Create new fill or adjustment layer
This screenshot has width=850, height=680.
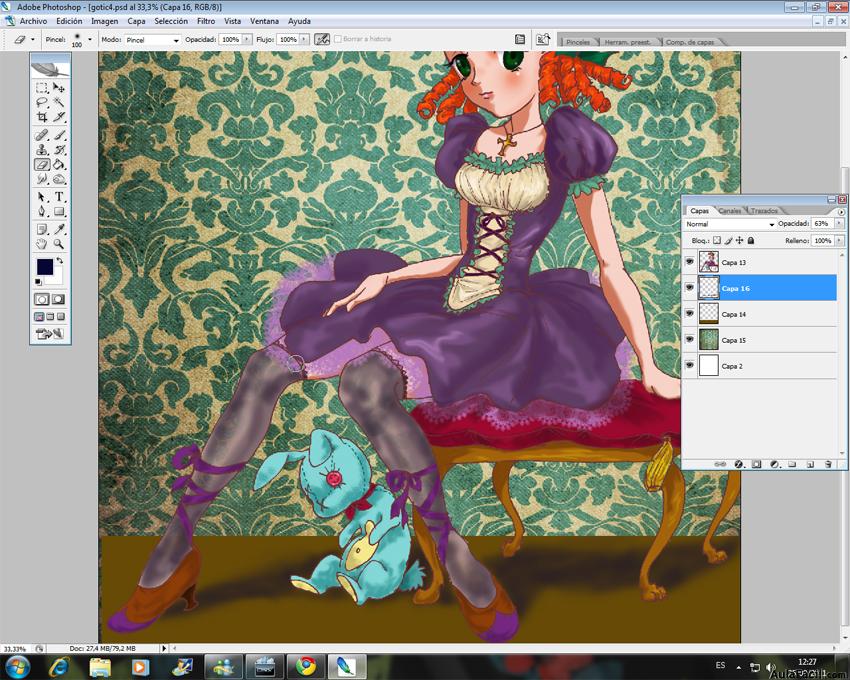click(775, 464)
